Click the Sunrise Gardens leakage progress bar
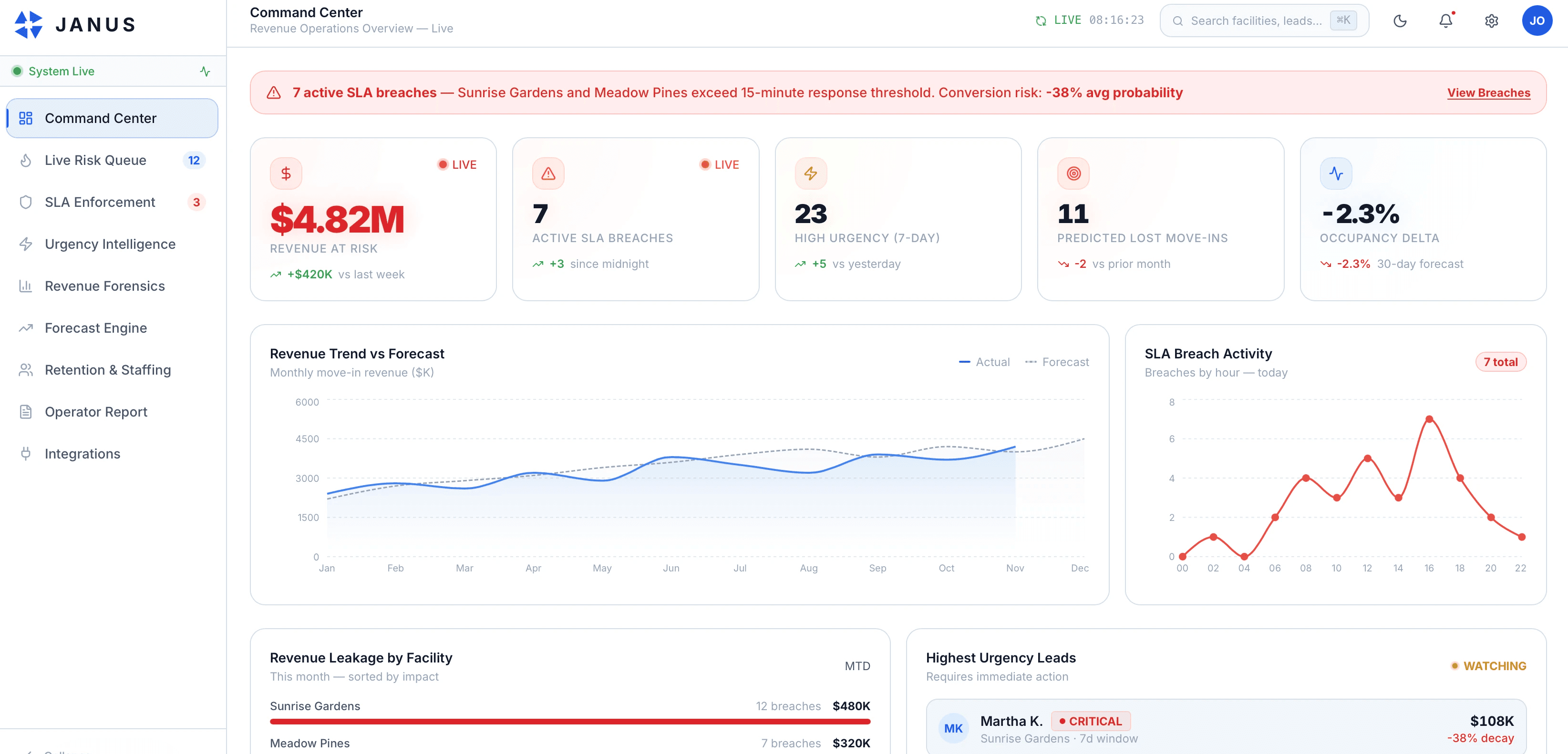 point(570,722)
